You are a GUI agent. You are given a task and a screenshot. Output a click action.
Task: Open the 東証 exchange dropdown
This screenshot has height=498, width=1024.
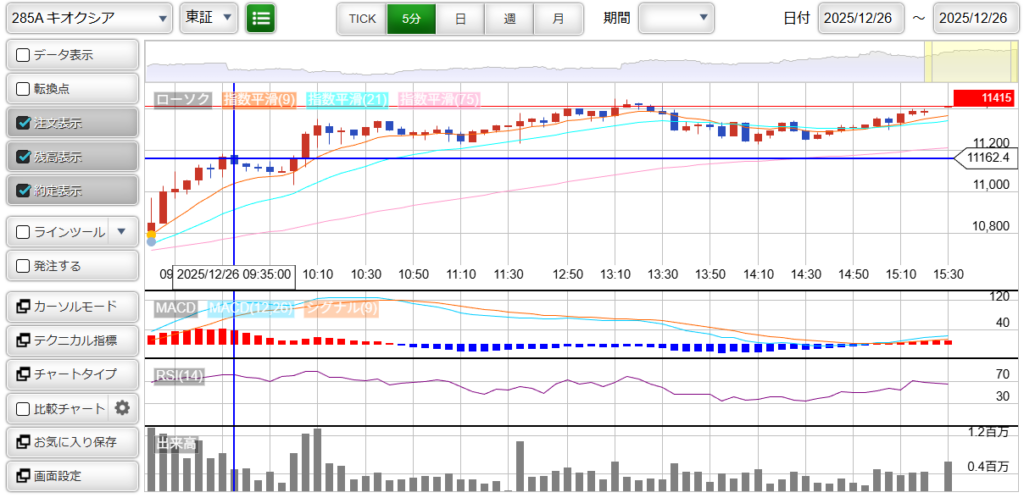click(210, 18)
